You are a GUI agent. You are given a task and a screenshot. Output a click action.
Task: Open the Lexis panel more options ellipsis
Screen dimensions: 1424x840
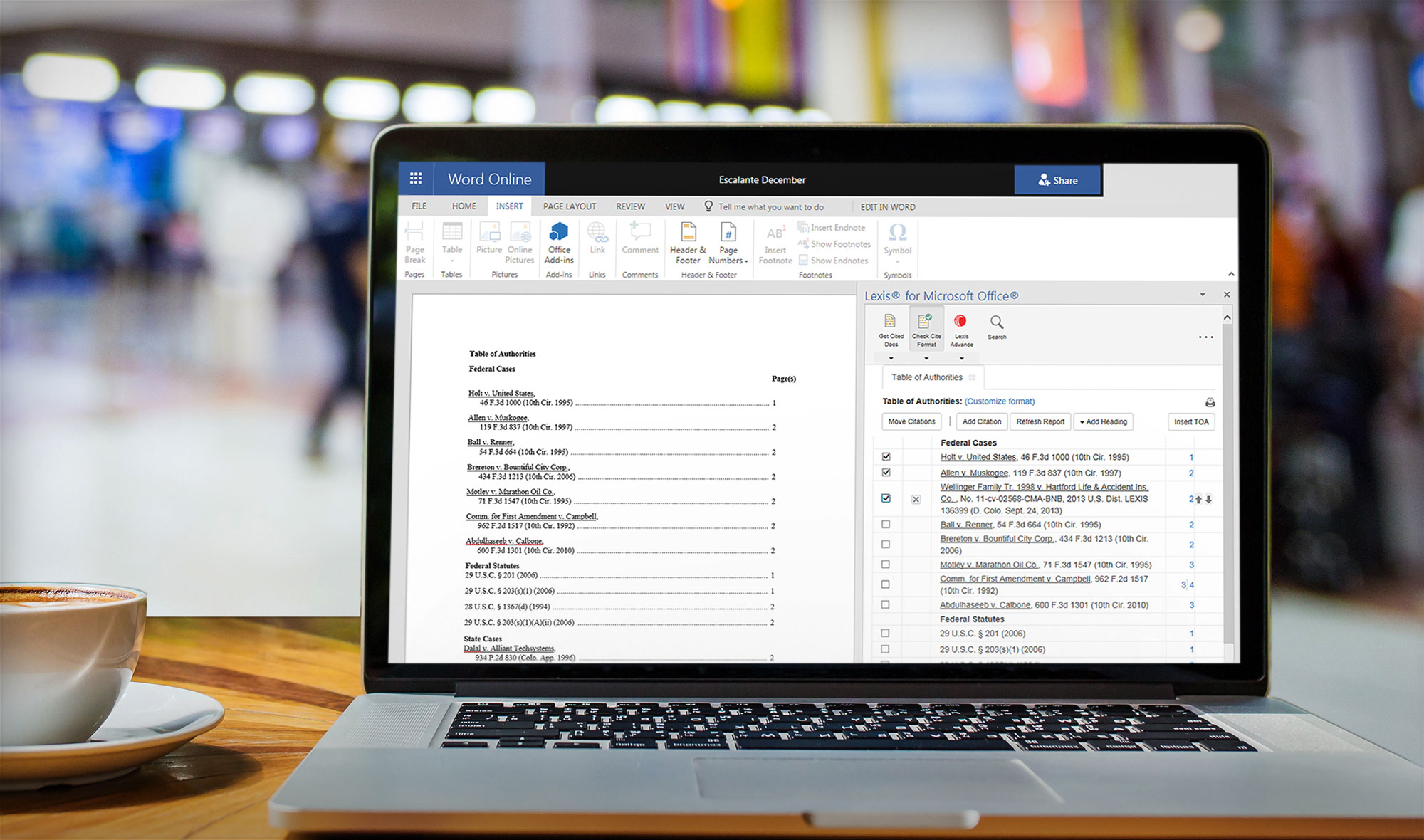[x=1205, y=337]
